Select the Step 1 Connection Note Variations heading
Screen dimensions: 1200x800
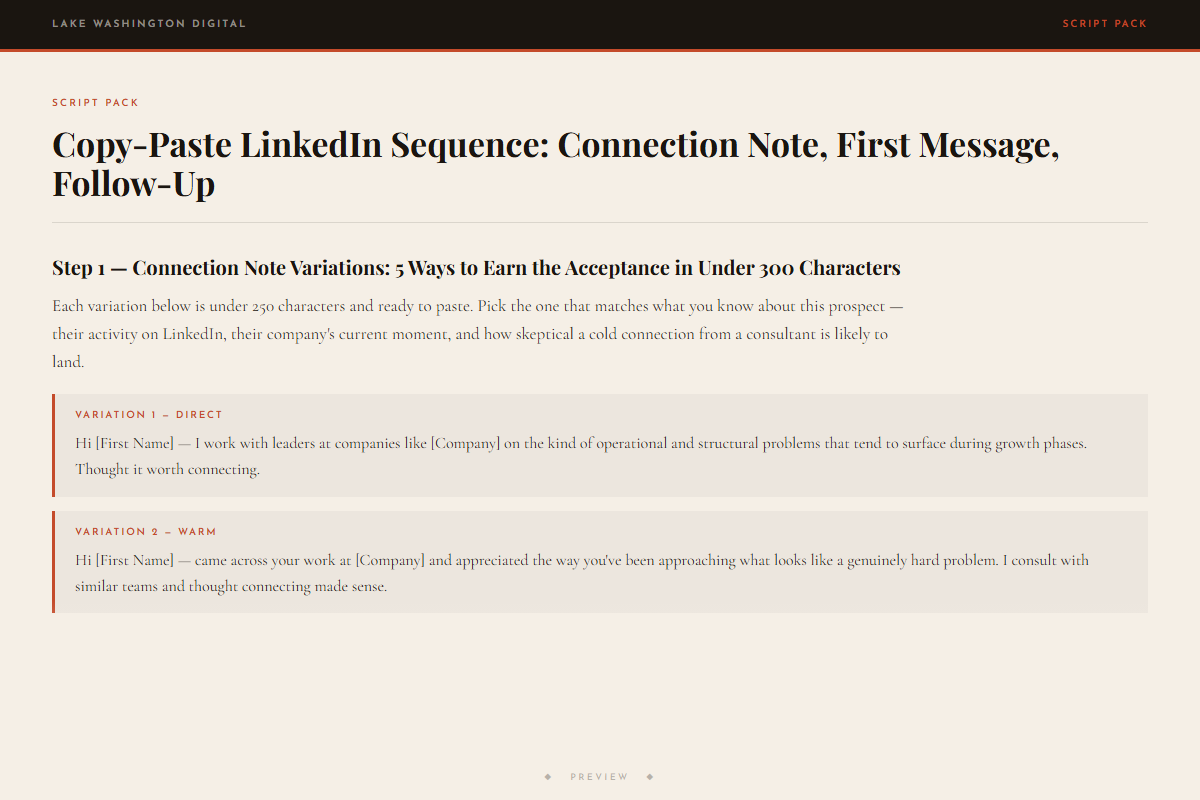476,268
